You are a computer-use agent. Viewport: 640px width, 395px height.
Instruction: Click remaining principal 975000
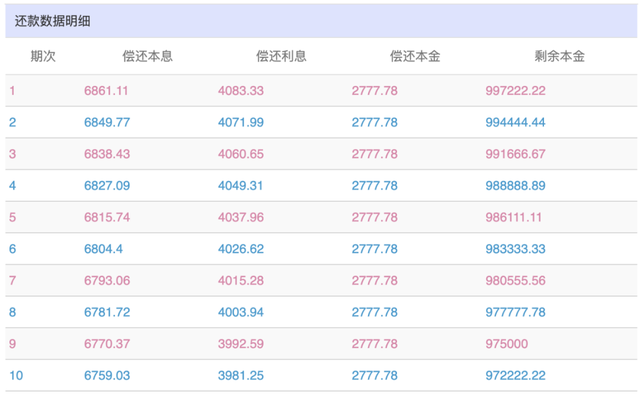click(507, 344)
